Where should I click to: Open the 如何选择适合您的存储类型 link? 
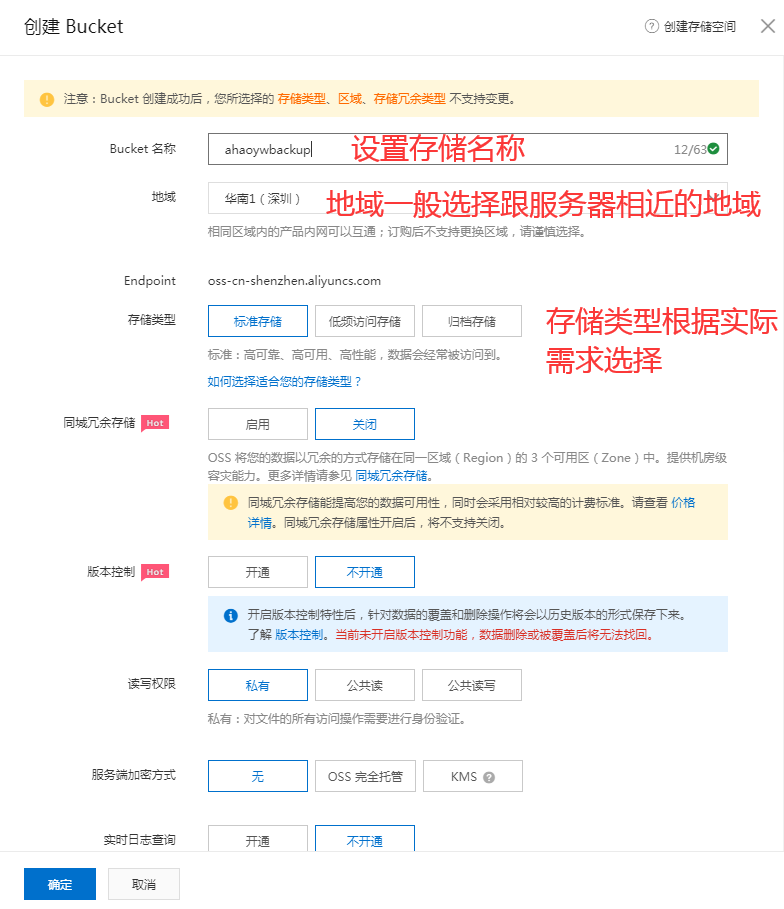[284, 382]
